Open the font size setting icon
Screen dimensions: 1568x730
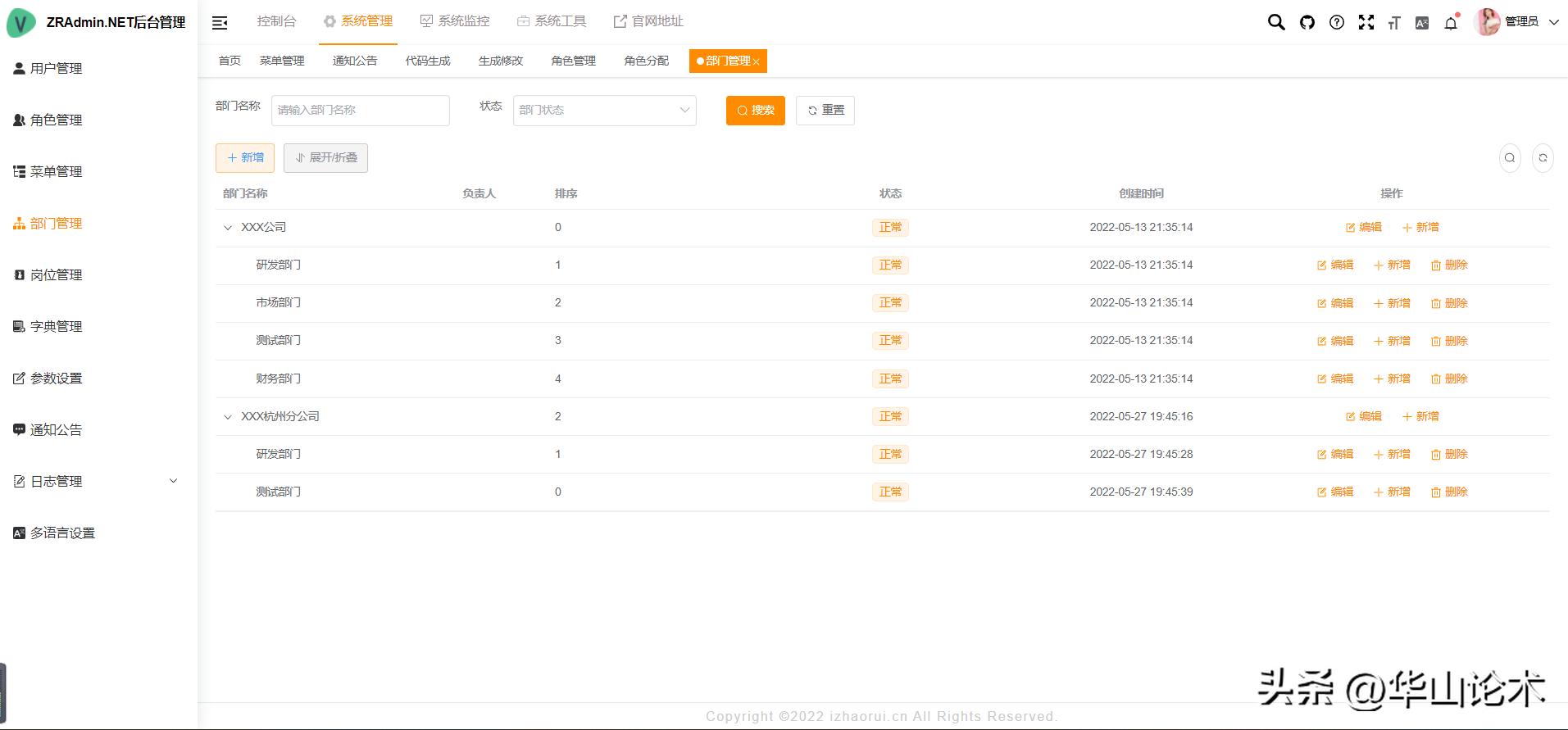(x=1393, y=23)
